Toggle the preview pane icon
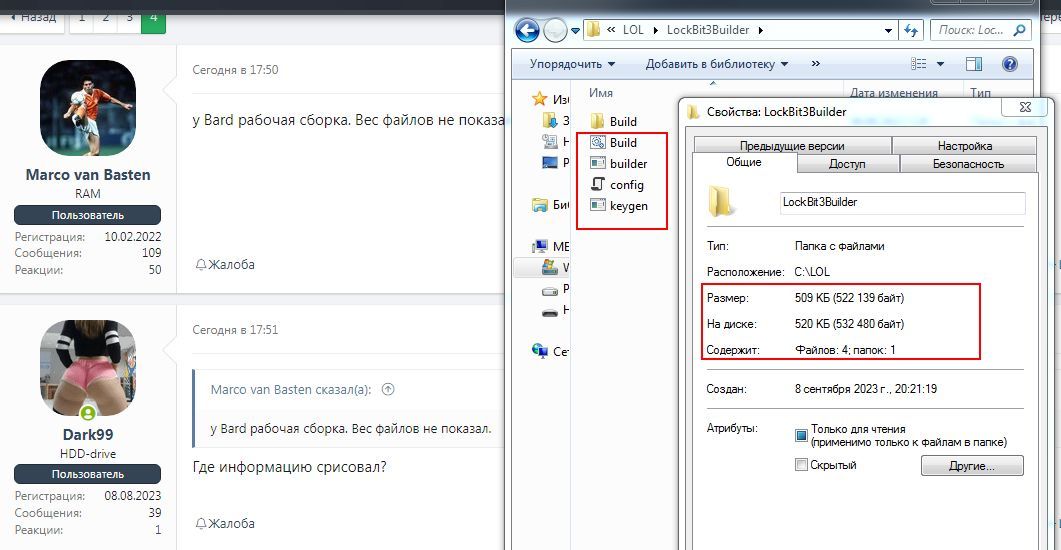 (x=974, y=64)
